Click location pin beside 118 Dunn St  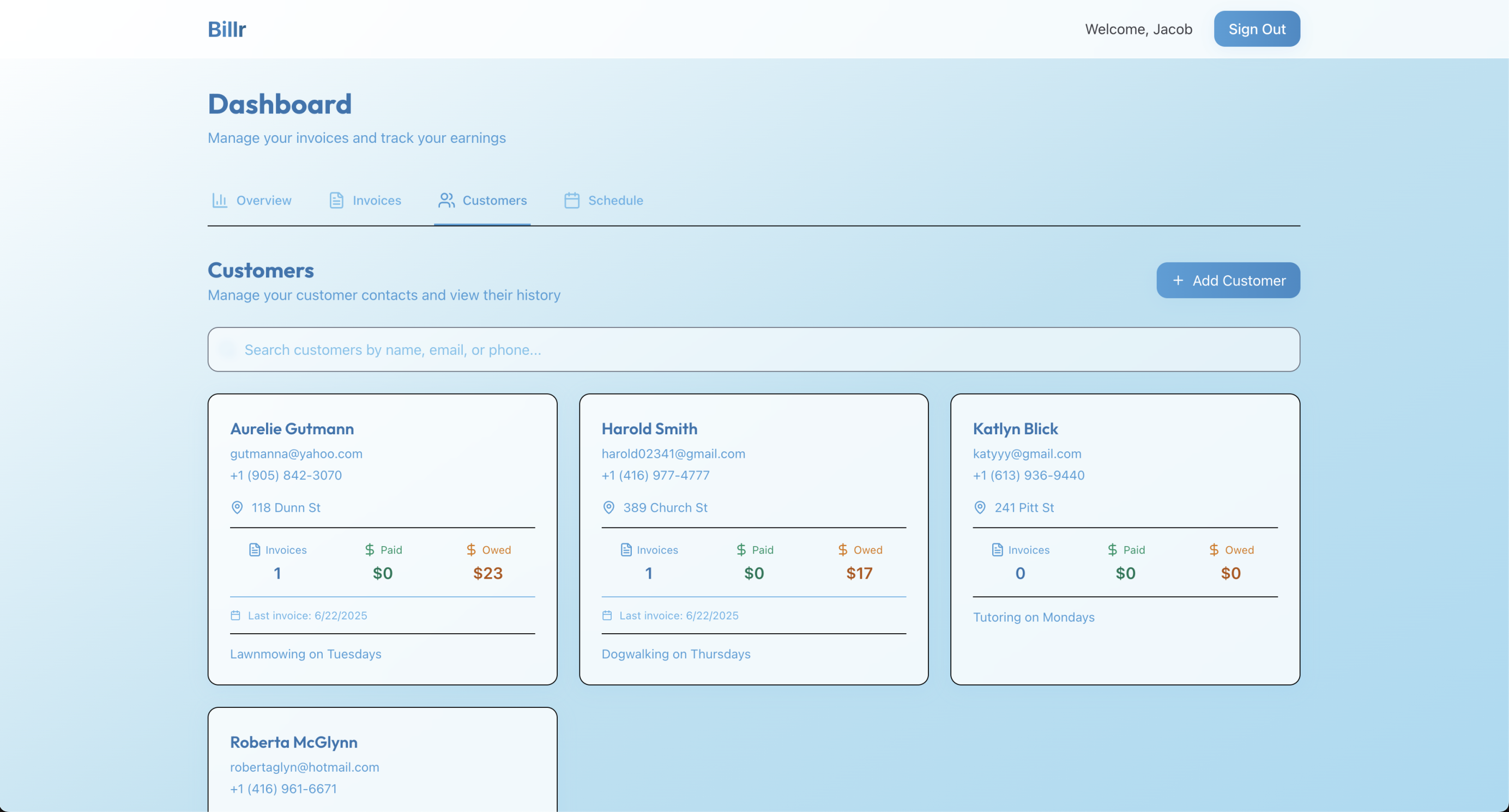point(237,507)
